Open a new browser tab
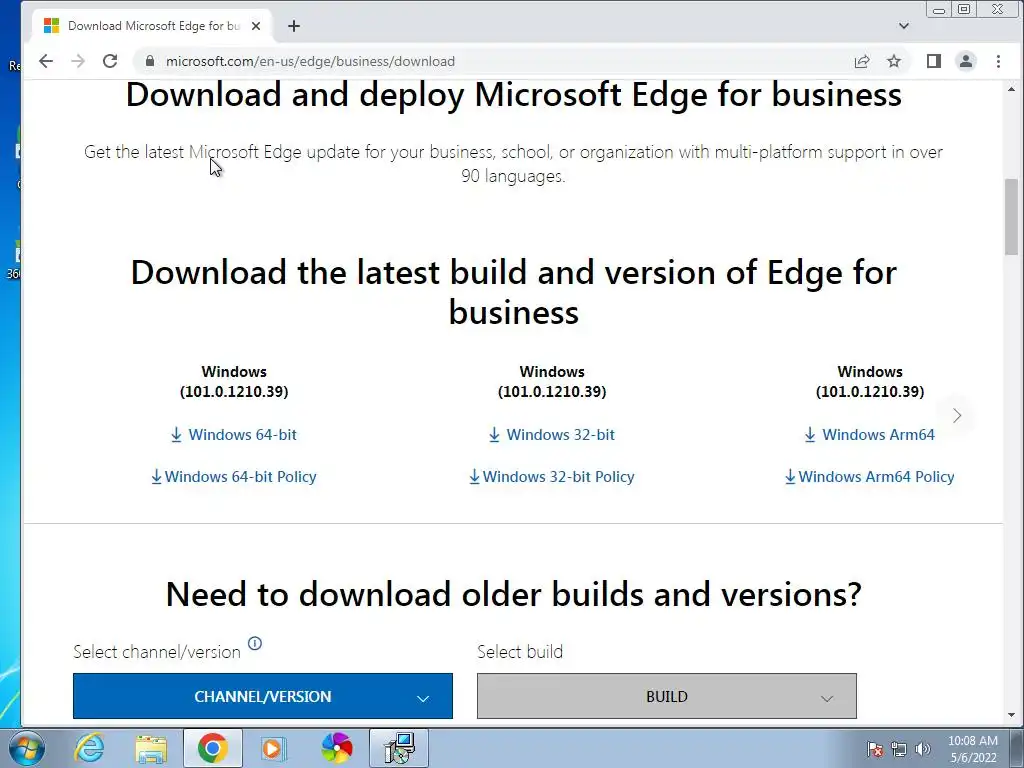Viewport: 1024px width, 768px height. pyautogui.click(x=294, y=26)
